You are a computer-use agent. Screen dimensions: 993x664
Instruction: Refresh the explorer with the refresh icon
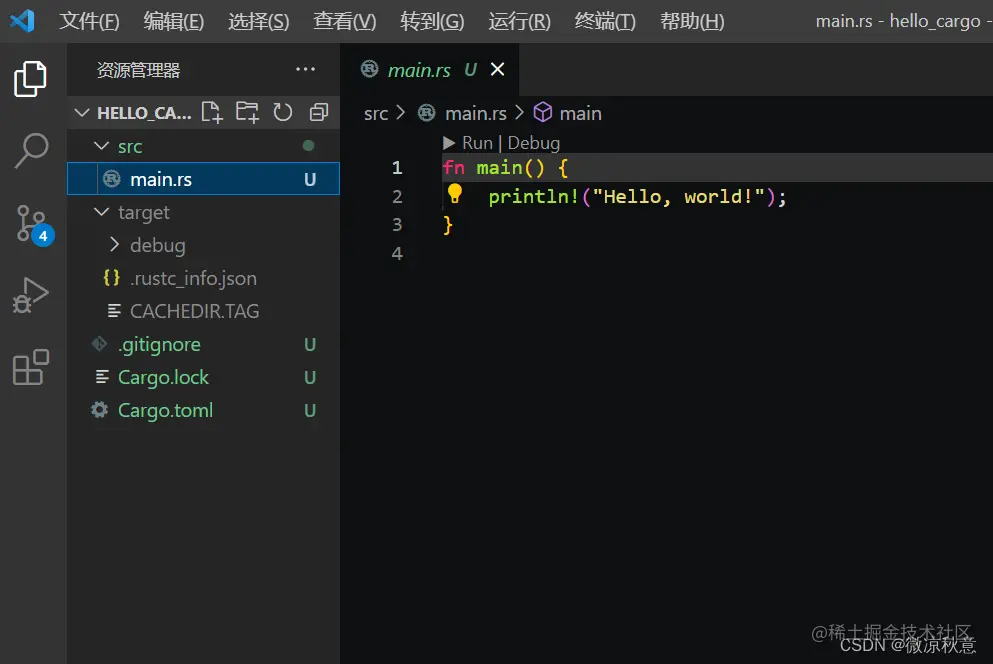(282, 113)
